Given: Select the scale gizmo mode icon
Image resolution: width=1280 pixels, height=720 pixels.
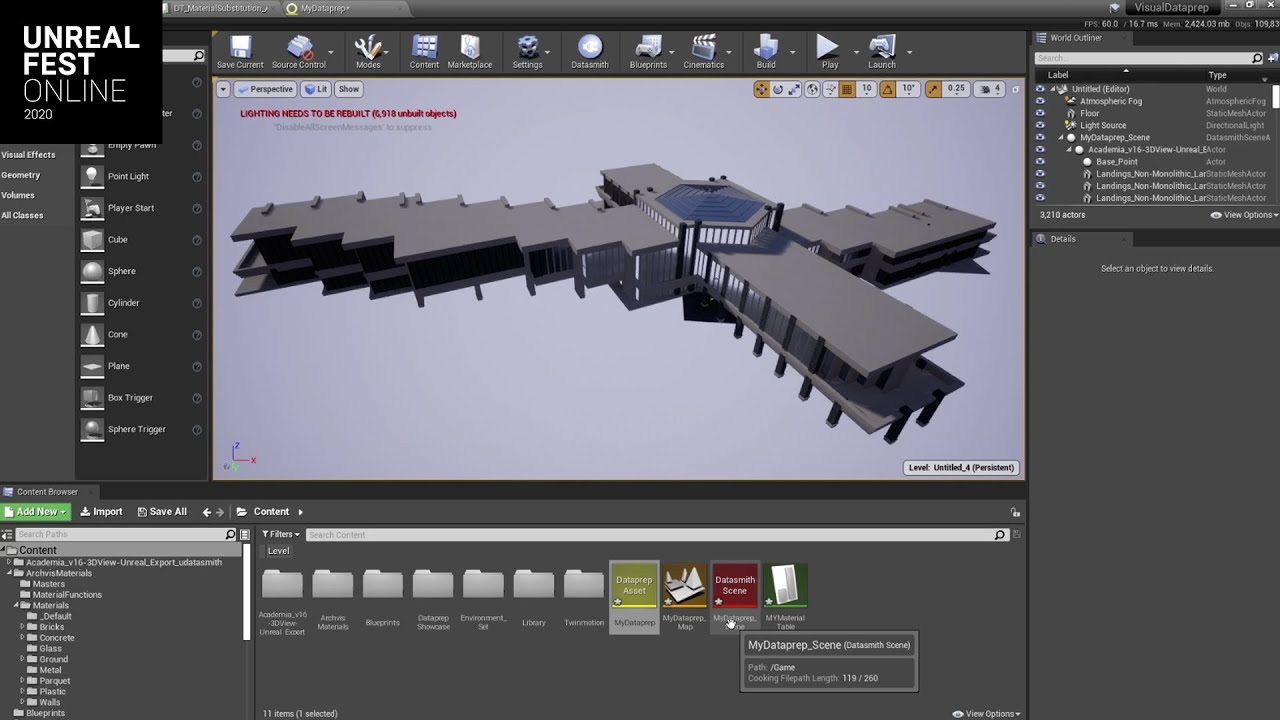Looking at the screenshot, I should (x=794, y=89).
